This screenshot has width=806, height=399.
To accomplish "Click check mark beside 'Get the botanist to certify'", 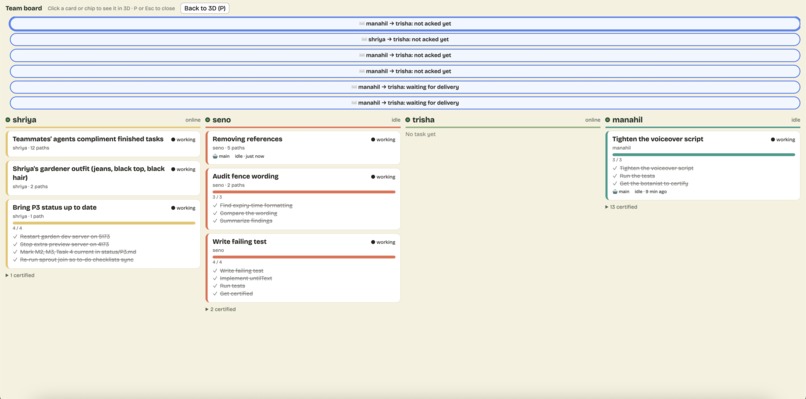I will [x=615, y=184].
